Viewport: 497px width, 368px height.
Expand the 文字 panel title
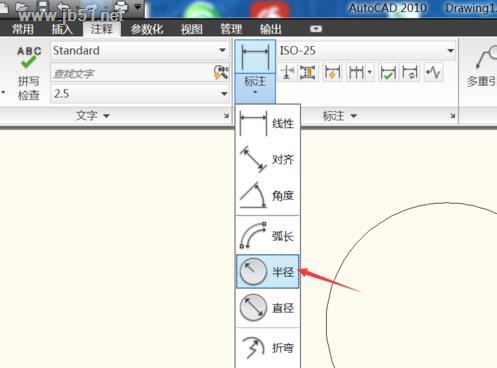click(x=93, y=116)
